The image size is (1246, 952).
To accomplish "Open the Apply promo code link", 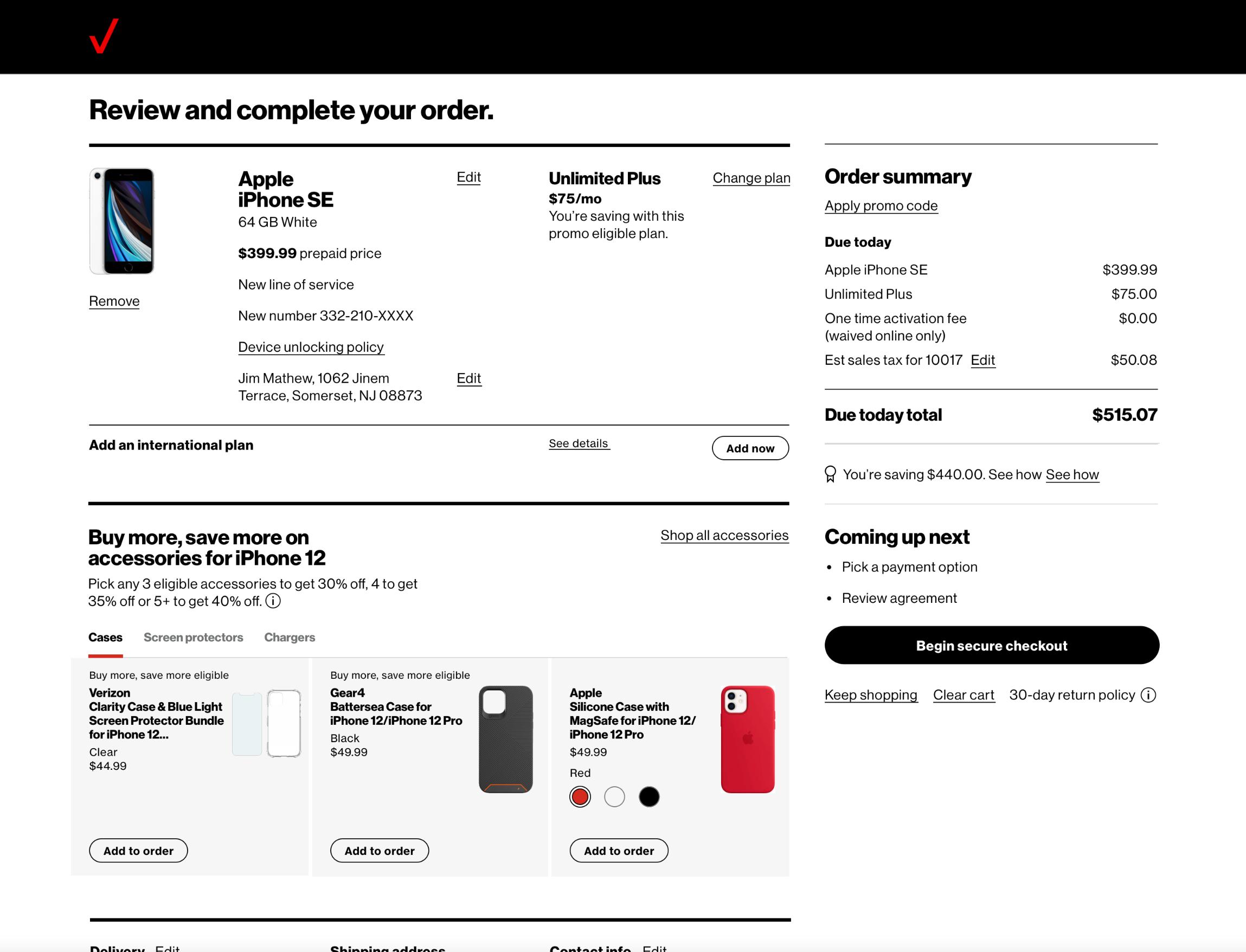I will coord(881,205).
